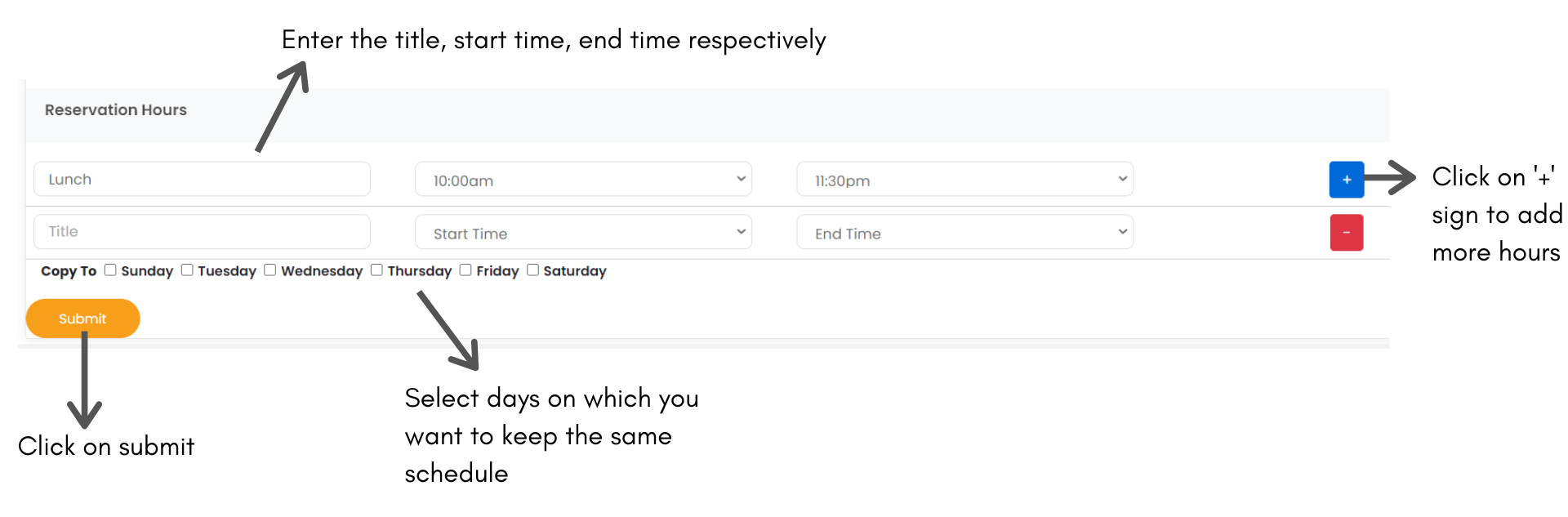The image size is (1568, 517).
Task: Select the Thursday checkbox
Action: 376,270
